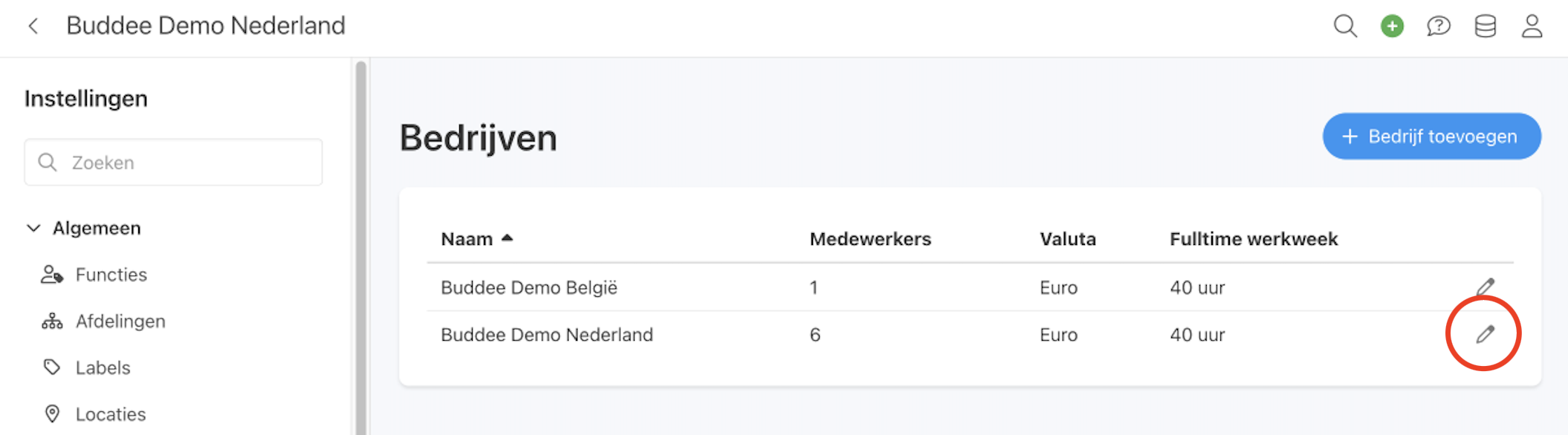Click the back arrow in header
This screenshot has height=435, width=1568.
point(33,26)
